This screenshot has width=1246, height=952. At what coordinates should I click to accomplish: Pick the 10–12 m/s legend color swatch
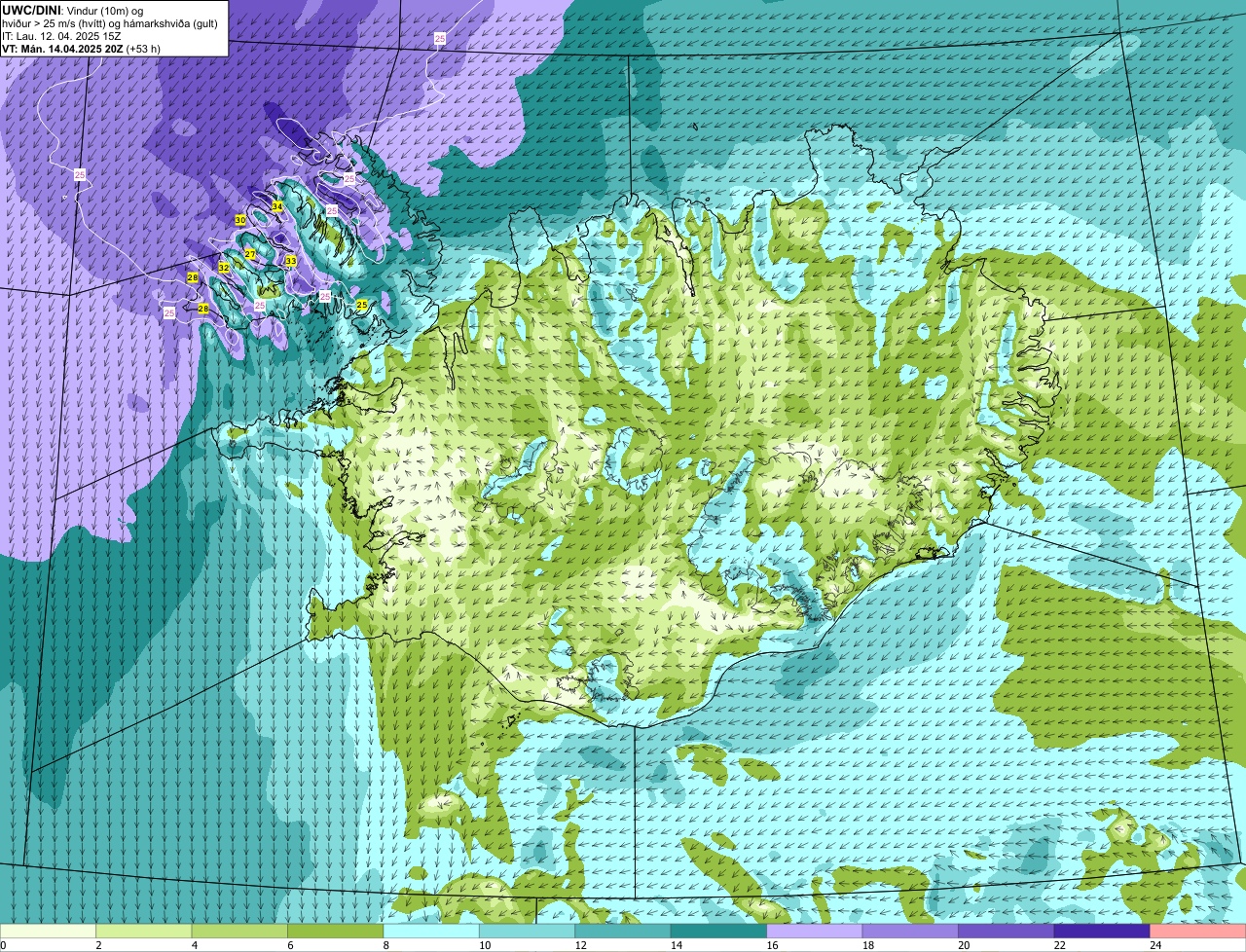pyautogui.click(x=528, y=932)
